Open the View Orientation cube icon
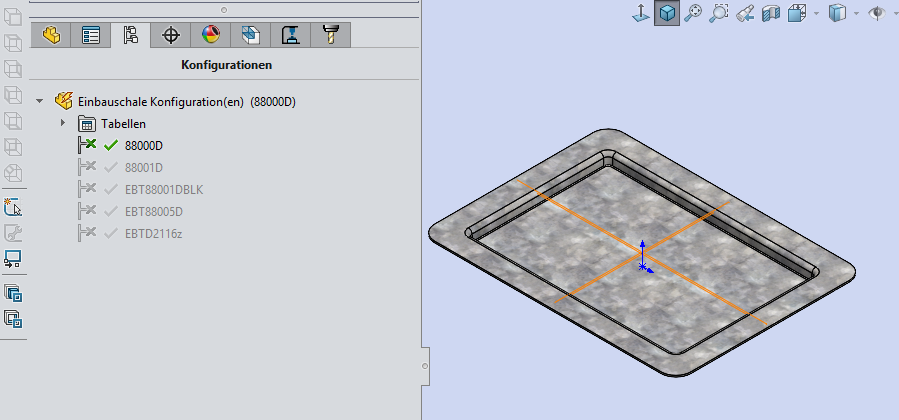Image resolution: width=899 pixels, height=420 pixels. pos(797,13)
